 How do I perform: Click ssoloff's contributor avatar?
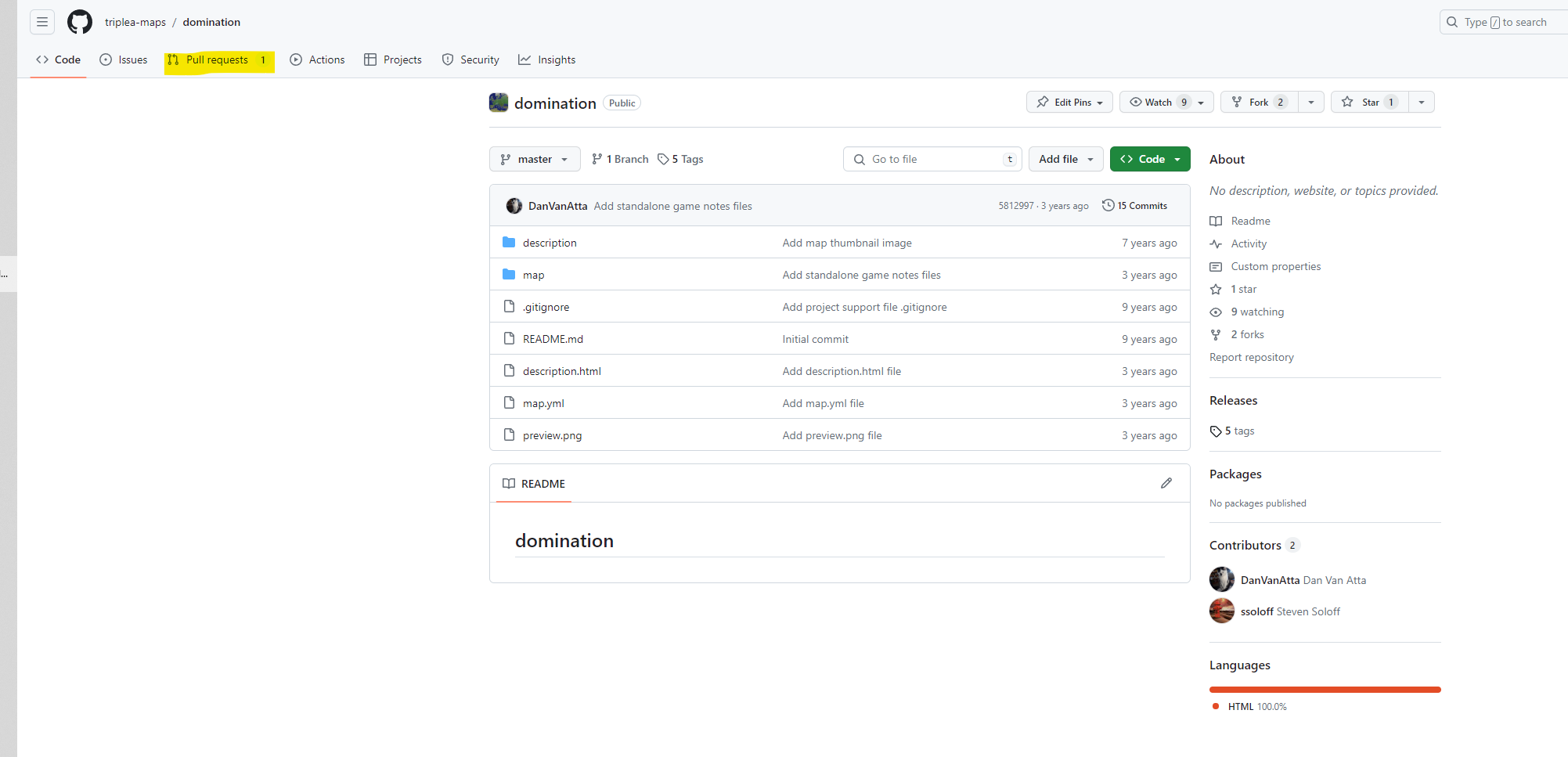[1221, 611]
